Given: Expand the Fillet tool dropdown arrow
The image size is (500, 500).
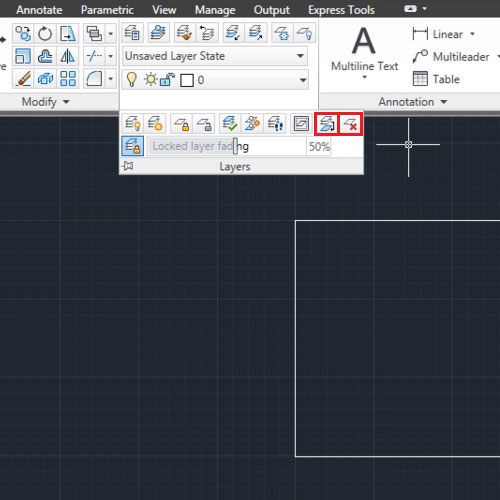Looking at the screenshot, I should click(x=111, y=79).
